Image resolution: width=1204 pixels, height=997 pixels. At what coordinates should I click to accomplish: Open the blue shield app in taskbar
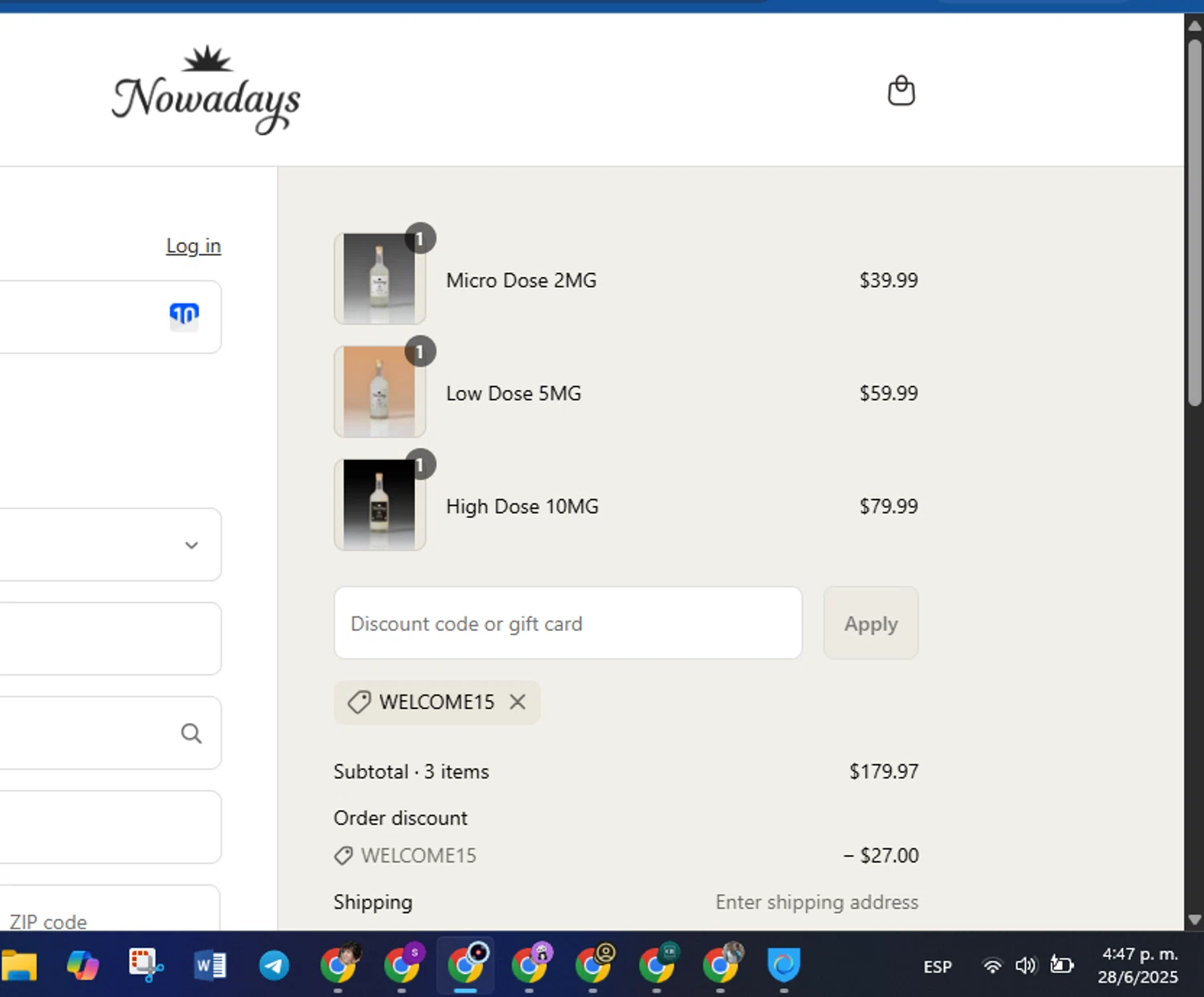point(783,965)
